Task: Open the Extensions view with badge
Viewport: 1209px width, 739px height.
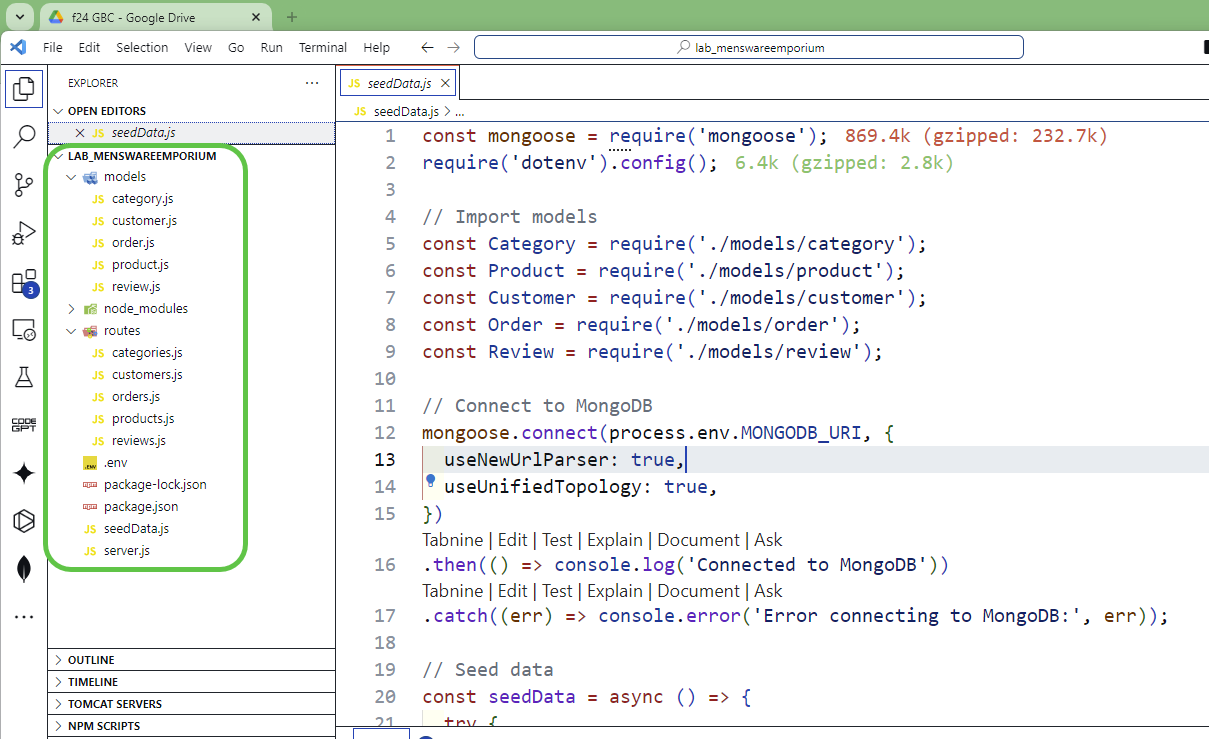Action: click(x=24, y=282)
